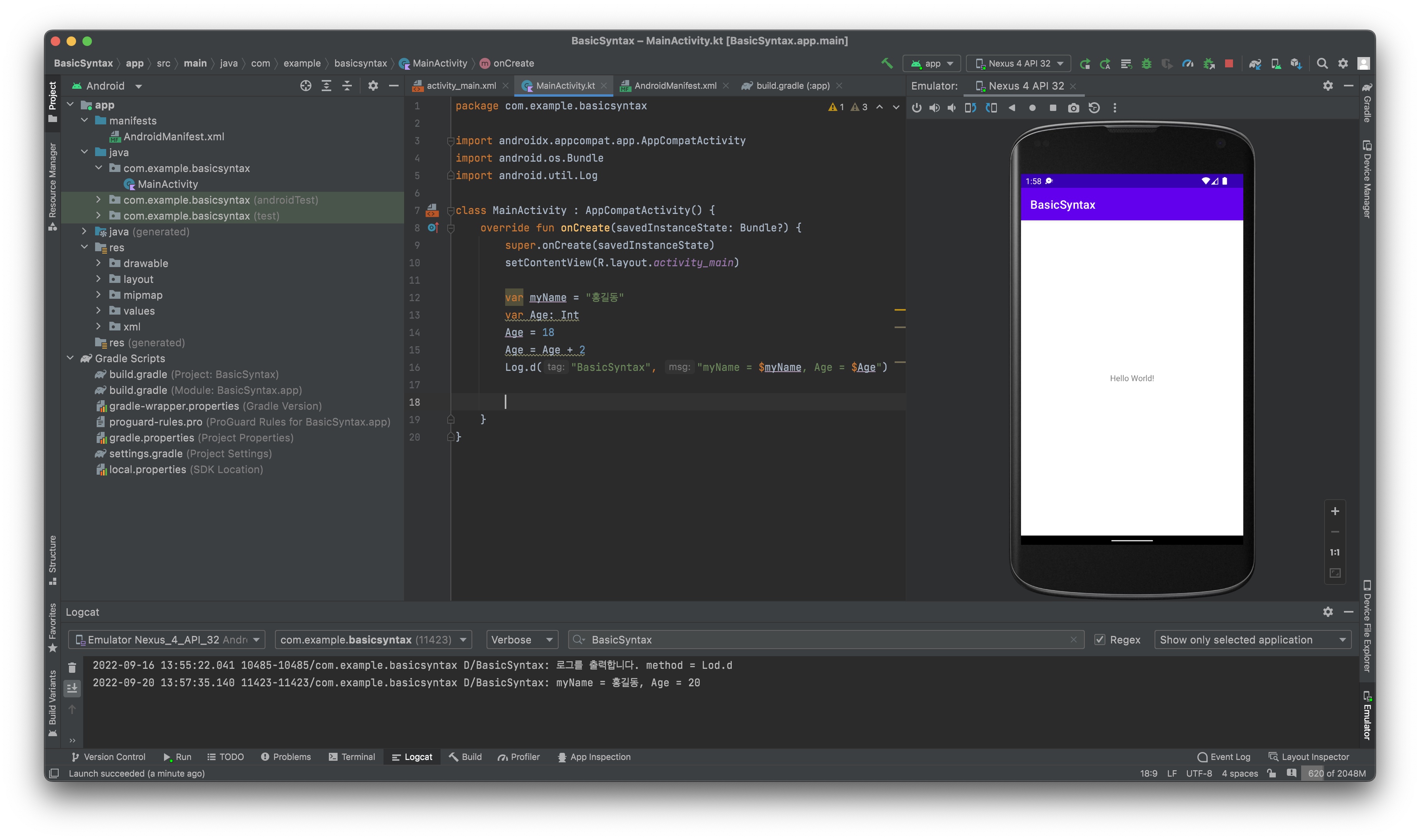Open the SDK Manager toolbar icon
Image resolution: width=1420 pixels, height=840 pixels.
[1296, 63]
